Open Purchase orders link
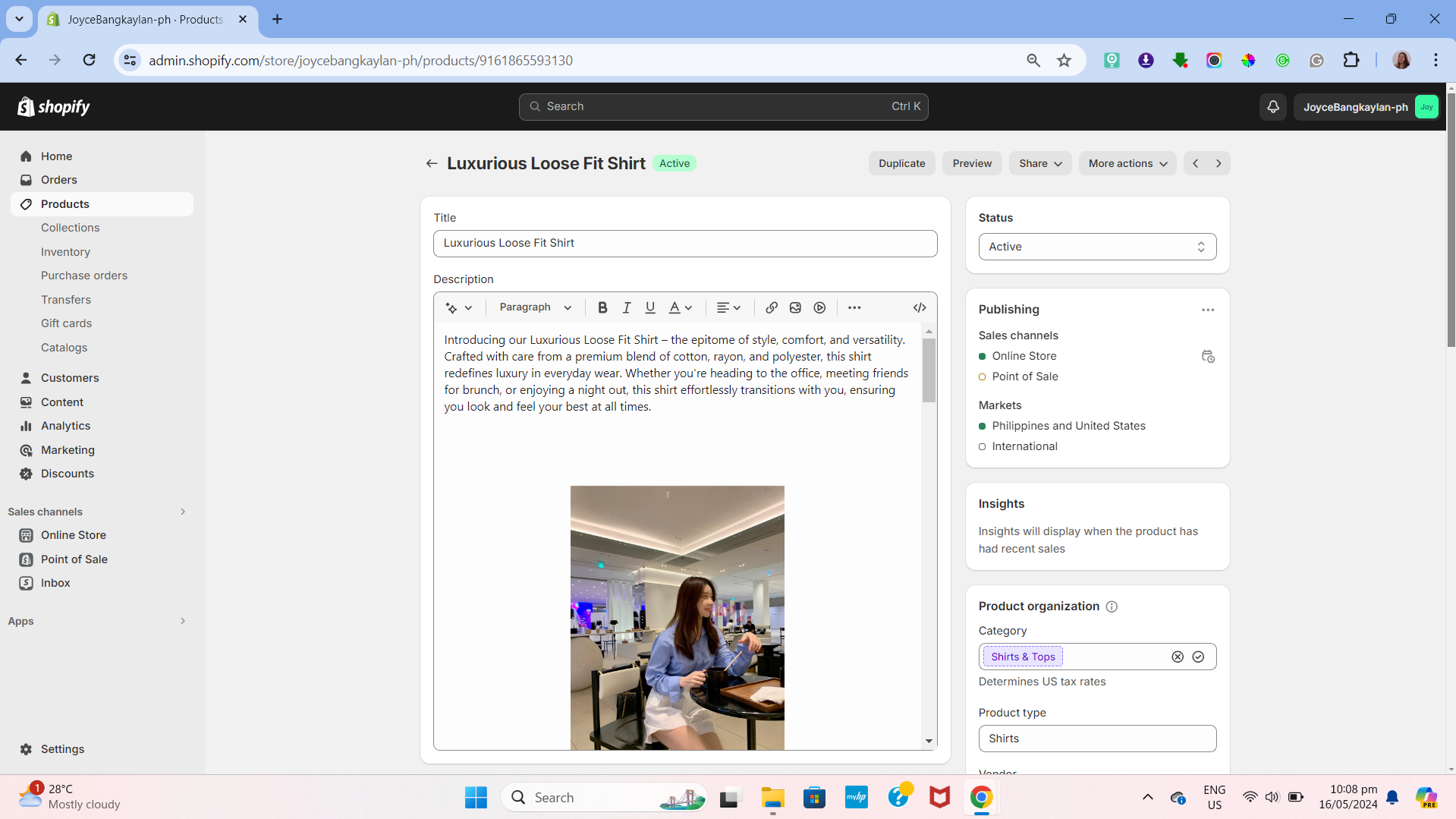Viewport: 1456px width, 819px height. tap(84, 276)
